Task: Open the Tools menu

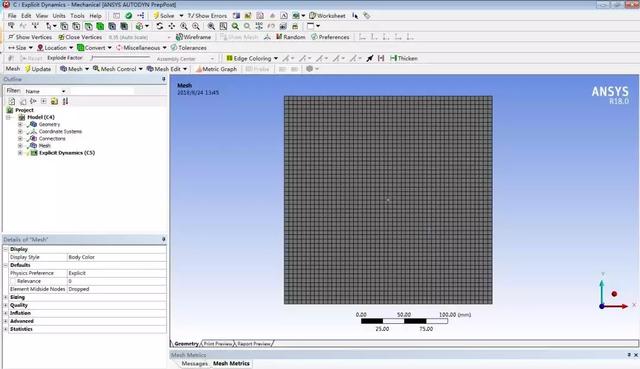Action: pos(77,16)
